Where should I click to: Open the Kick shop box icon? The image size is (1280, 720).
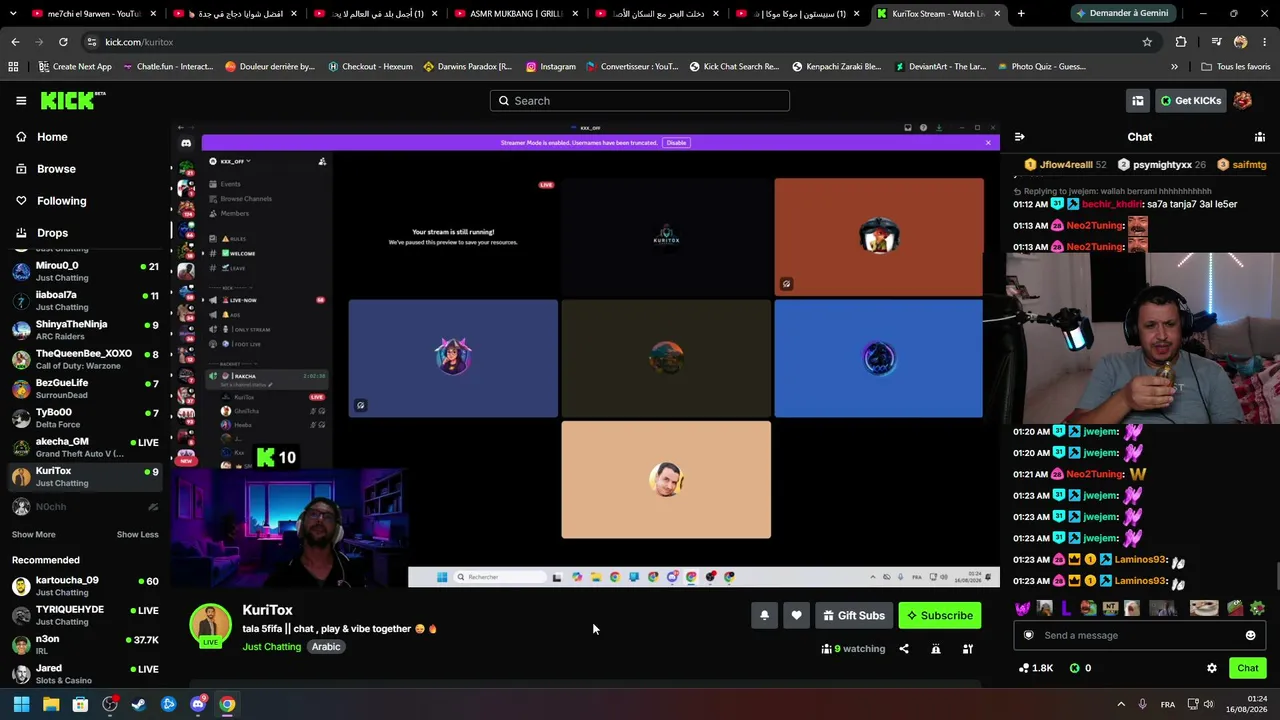pyautogui.click(x=1138, y=100)
